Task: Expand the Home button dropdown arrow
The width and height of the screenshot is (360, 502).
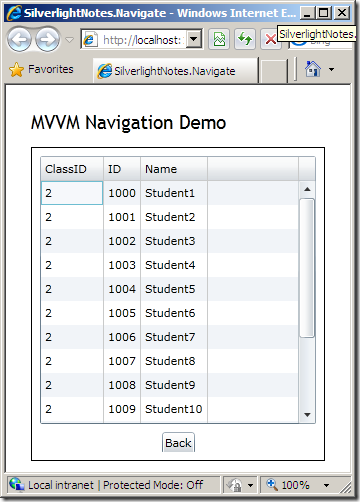Action: [x=331, y=70]
